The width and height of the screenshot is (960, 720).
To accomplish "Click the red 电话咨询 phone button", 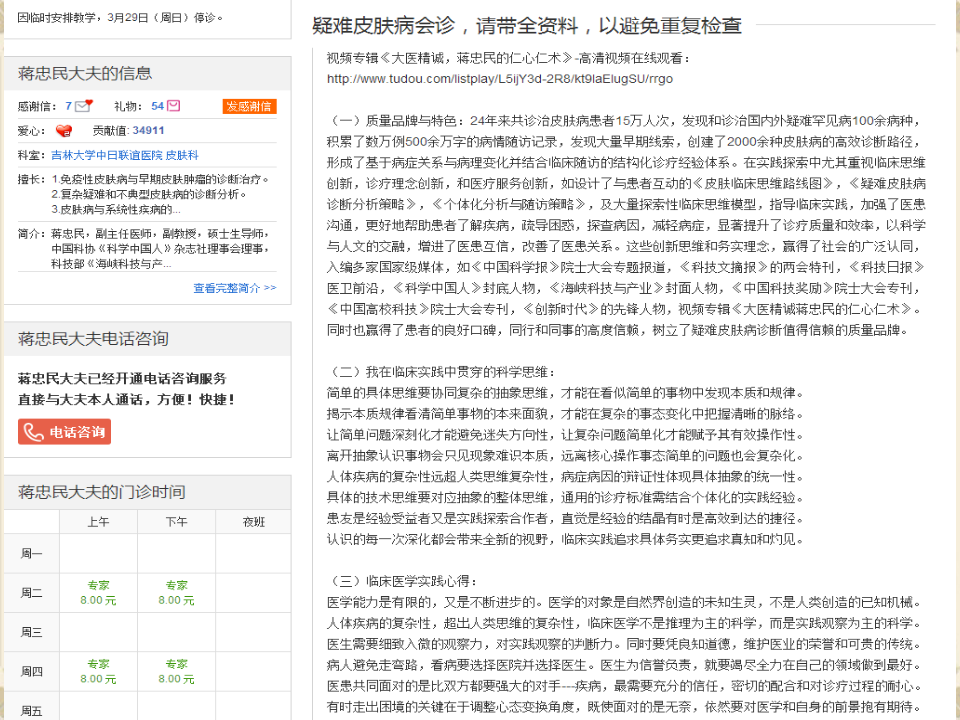I will pyautogui.click(x=65, y=431).
